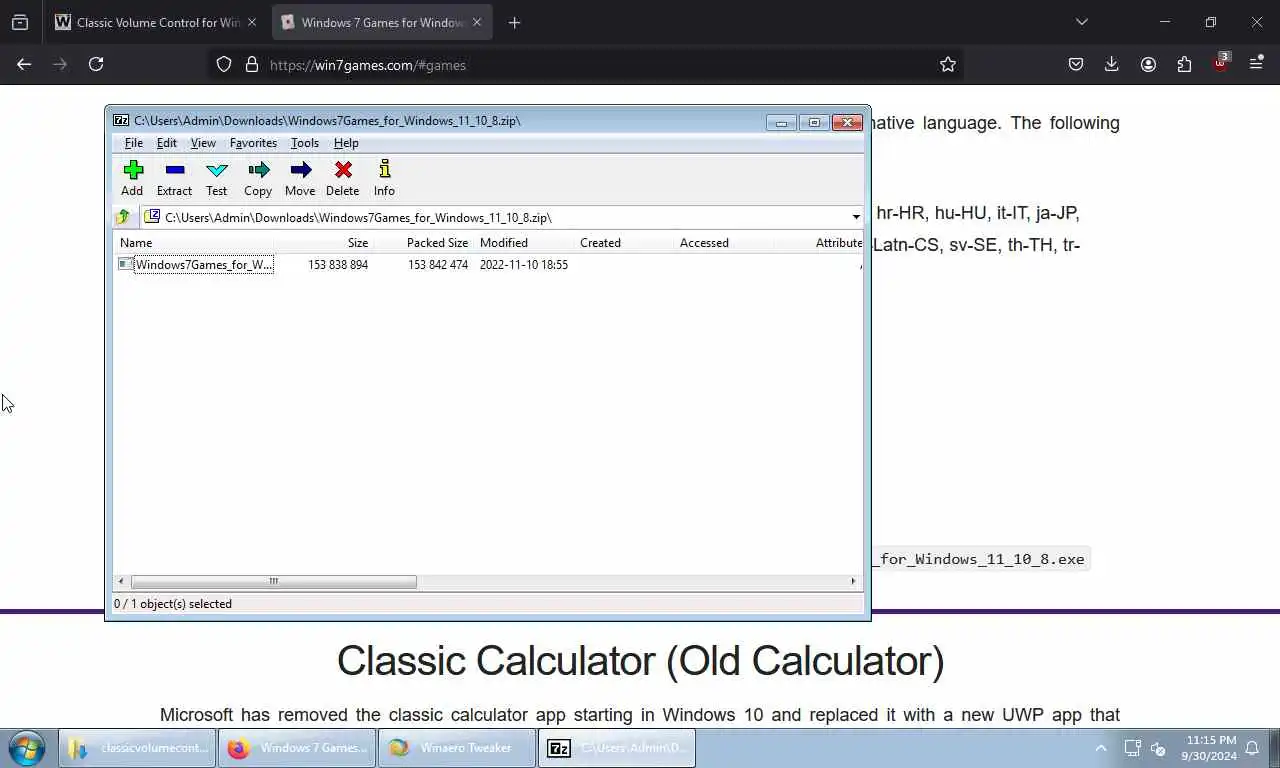Open the notifications tray icon
Screen dimensions: 1280x768
point(1253,748)
